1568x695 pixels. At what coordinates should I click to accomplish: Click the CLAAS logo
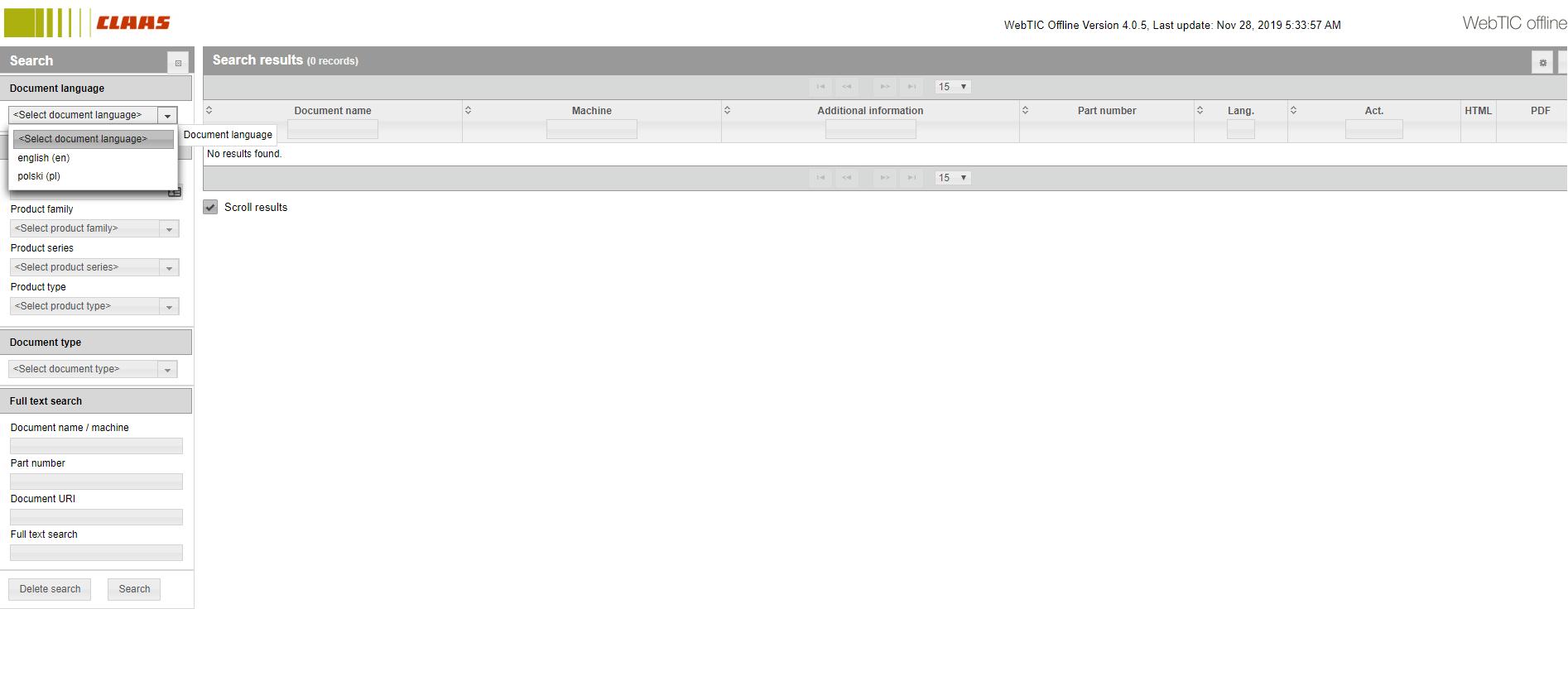pyautogui.click(x=88, y=22)
